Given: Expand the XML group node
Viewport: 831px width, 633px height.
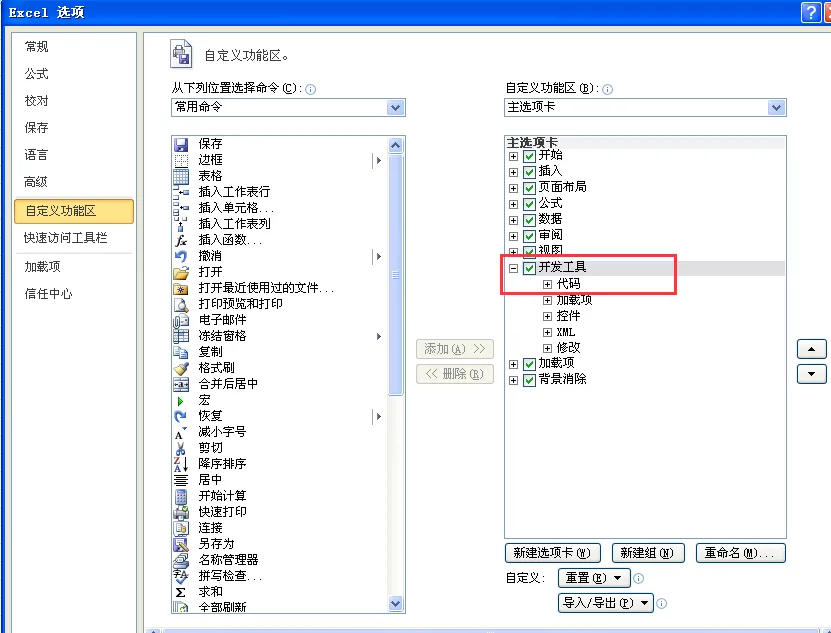Looking at the screenshot, I should pos(547,332).
